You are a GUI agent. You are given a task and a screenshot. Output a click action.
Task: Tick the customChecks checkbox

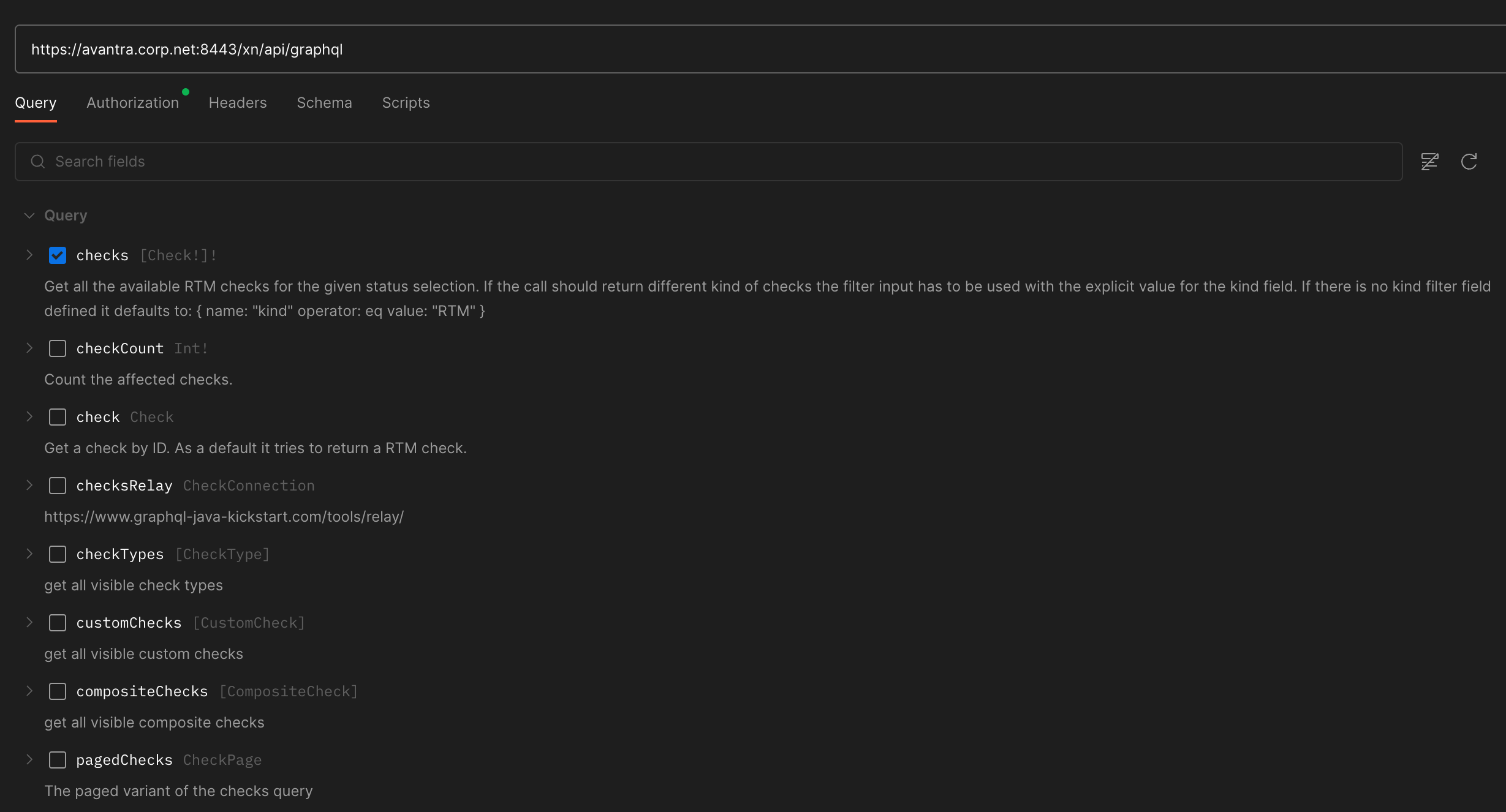point(58,623)
